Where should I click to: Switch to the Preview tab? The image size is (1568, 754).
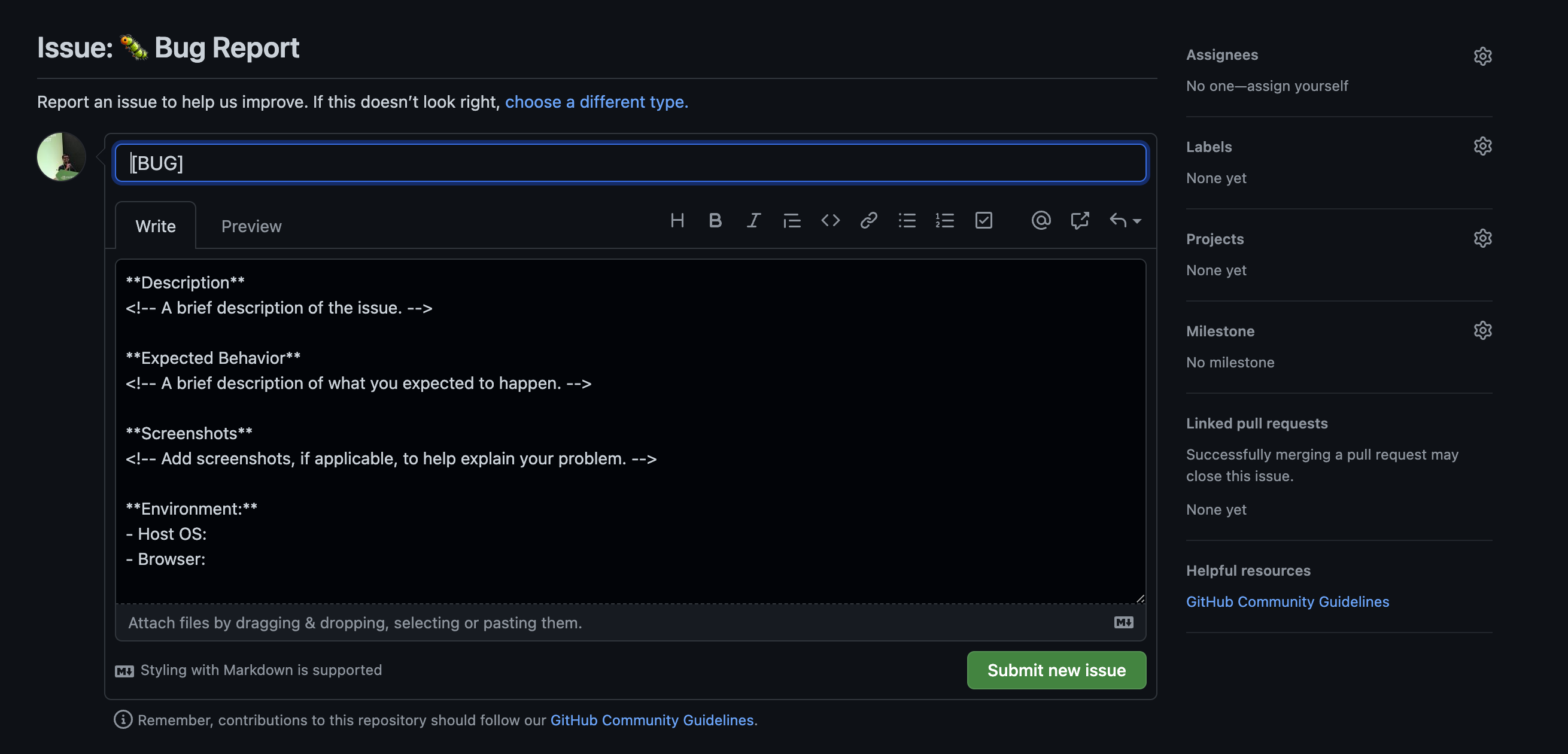(251, 226)
